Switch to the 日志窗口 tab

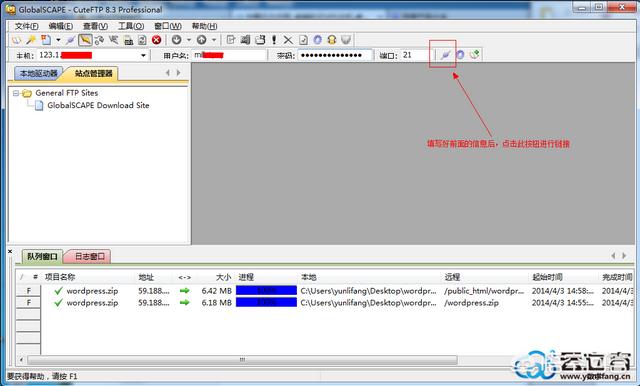[x=89, y=256]
